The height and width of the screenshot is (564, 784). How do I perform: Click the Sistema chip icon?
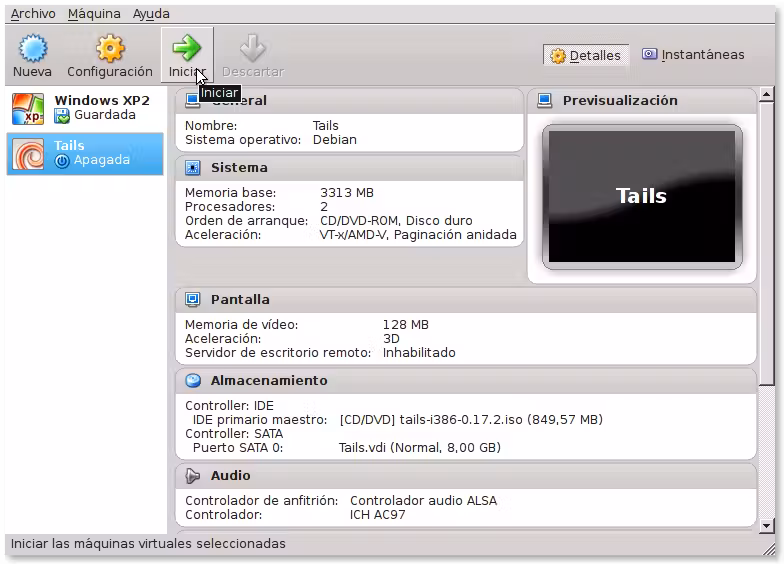(x=192, y=168)
